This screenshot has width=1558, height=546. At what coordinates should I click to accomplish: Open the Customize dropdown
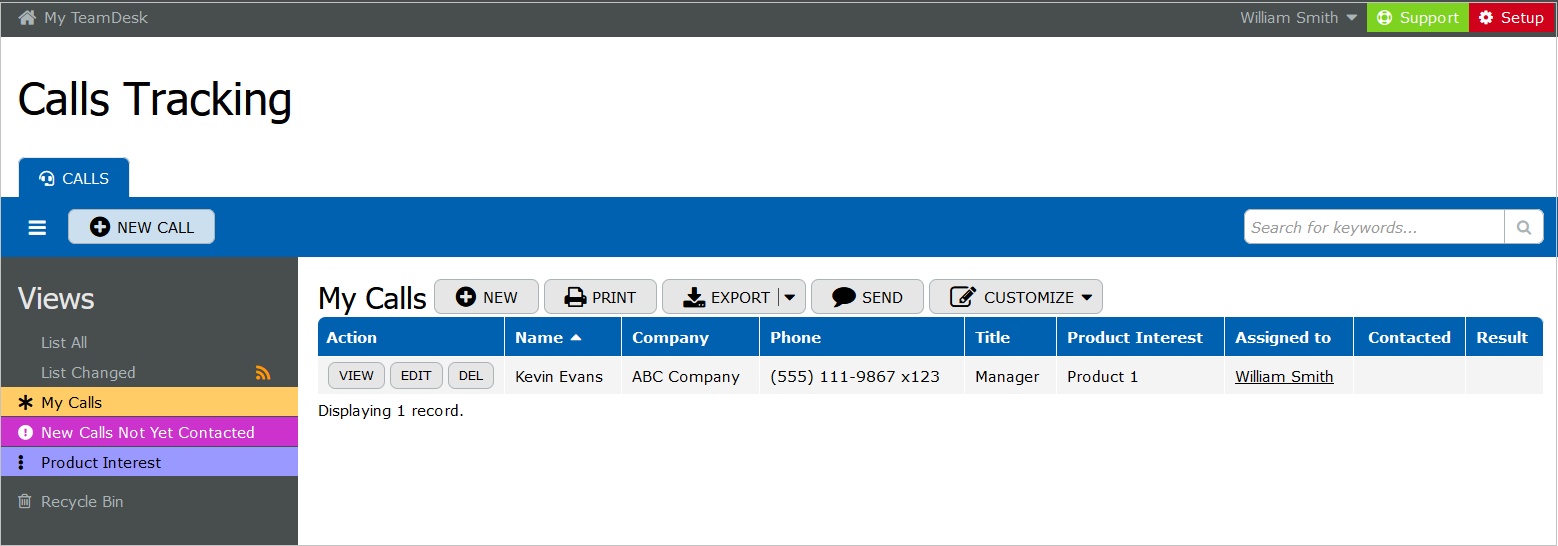pos(1015,297)
